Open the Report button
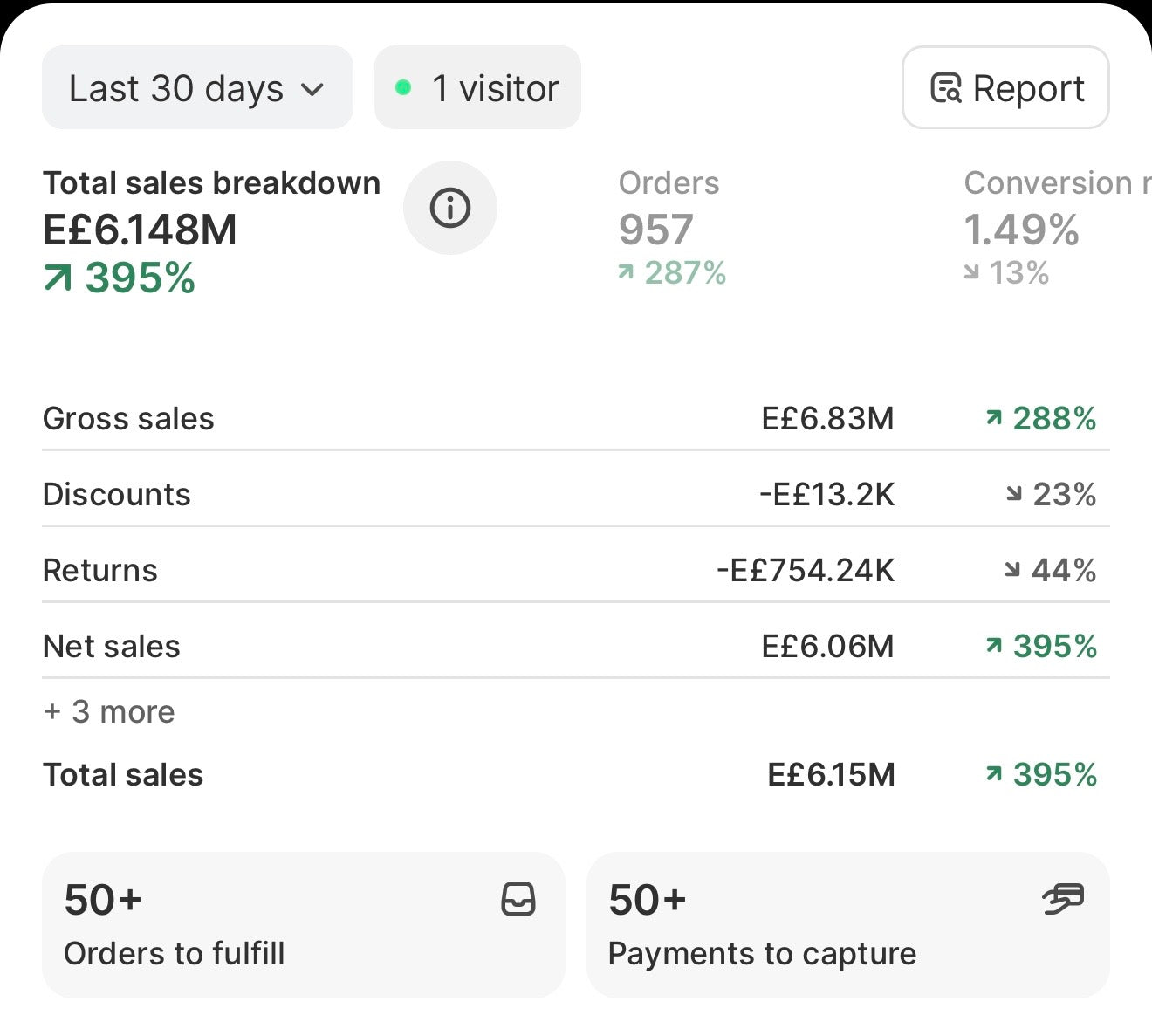 [x=1005, y=87]
